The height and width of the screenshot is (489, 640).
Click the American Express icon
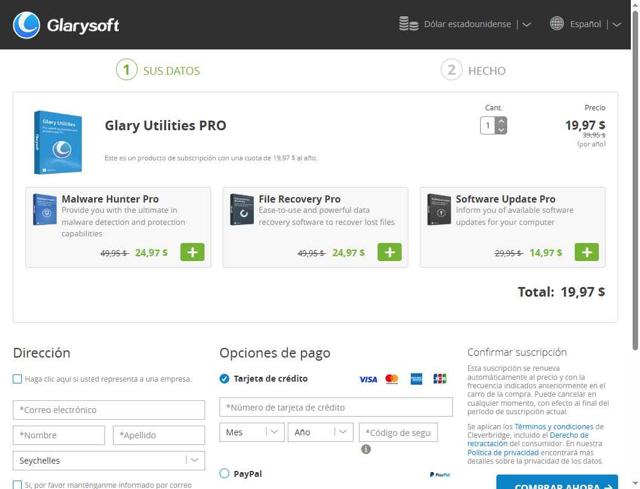tap(416, 379)
